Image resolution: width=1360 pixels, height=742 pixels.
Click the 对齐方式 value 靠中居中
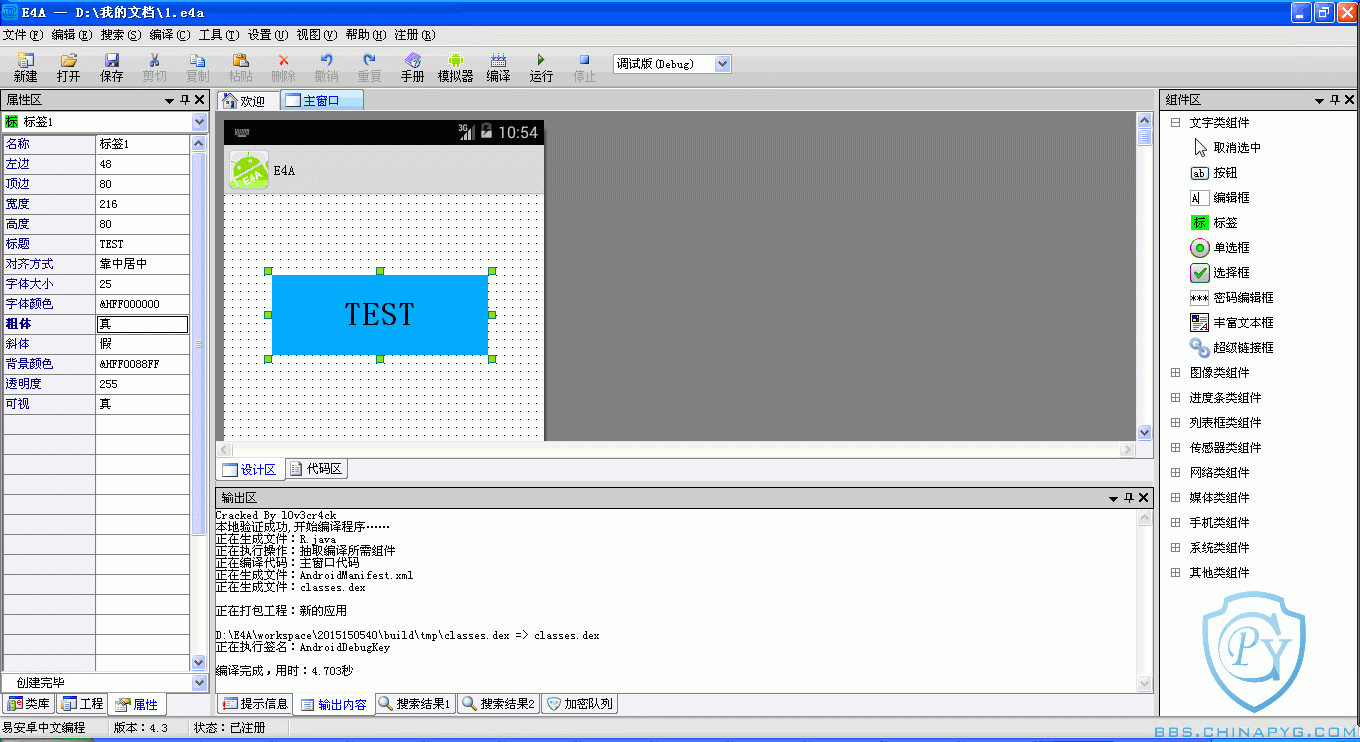point(142,264)
